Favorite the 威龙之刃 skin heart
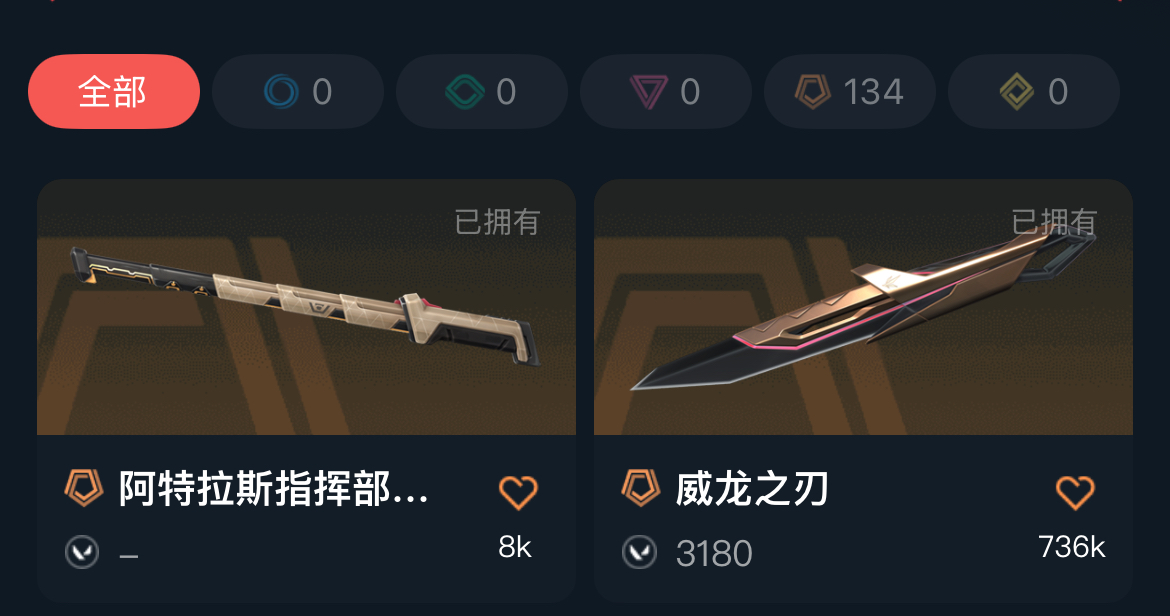This screenshot has width=1170, height=616. [1075, 492]
